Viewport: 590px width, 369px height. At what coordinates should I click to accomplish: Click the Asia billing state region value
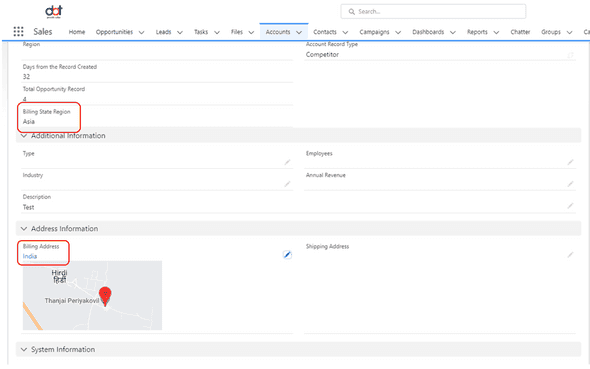[29, 121]
